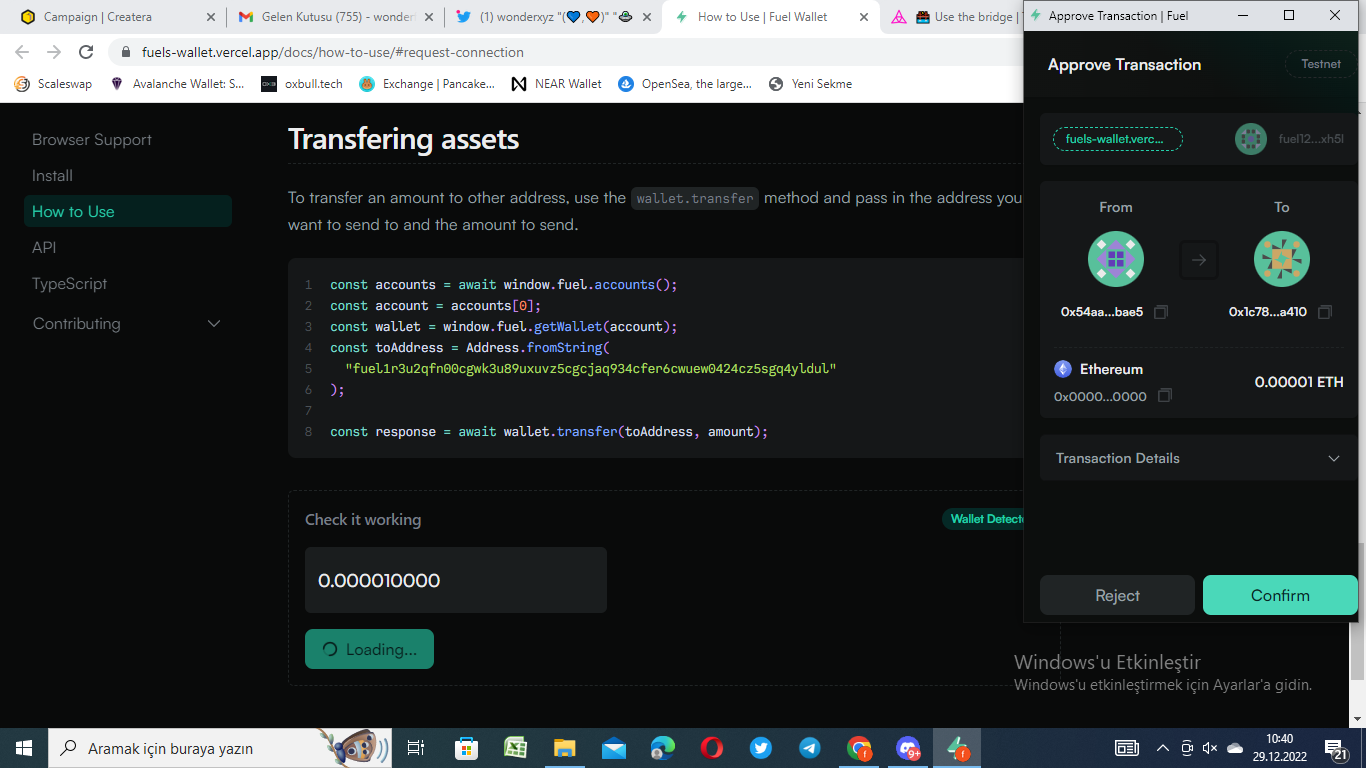Click the amount field showing 0.000010000
This screenshot has width=1366, height=768.
tap(455, 580)
